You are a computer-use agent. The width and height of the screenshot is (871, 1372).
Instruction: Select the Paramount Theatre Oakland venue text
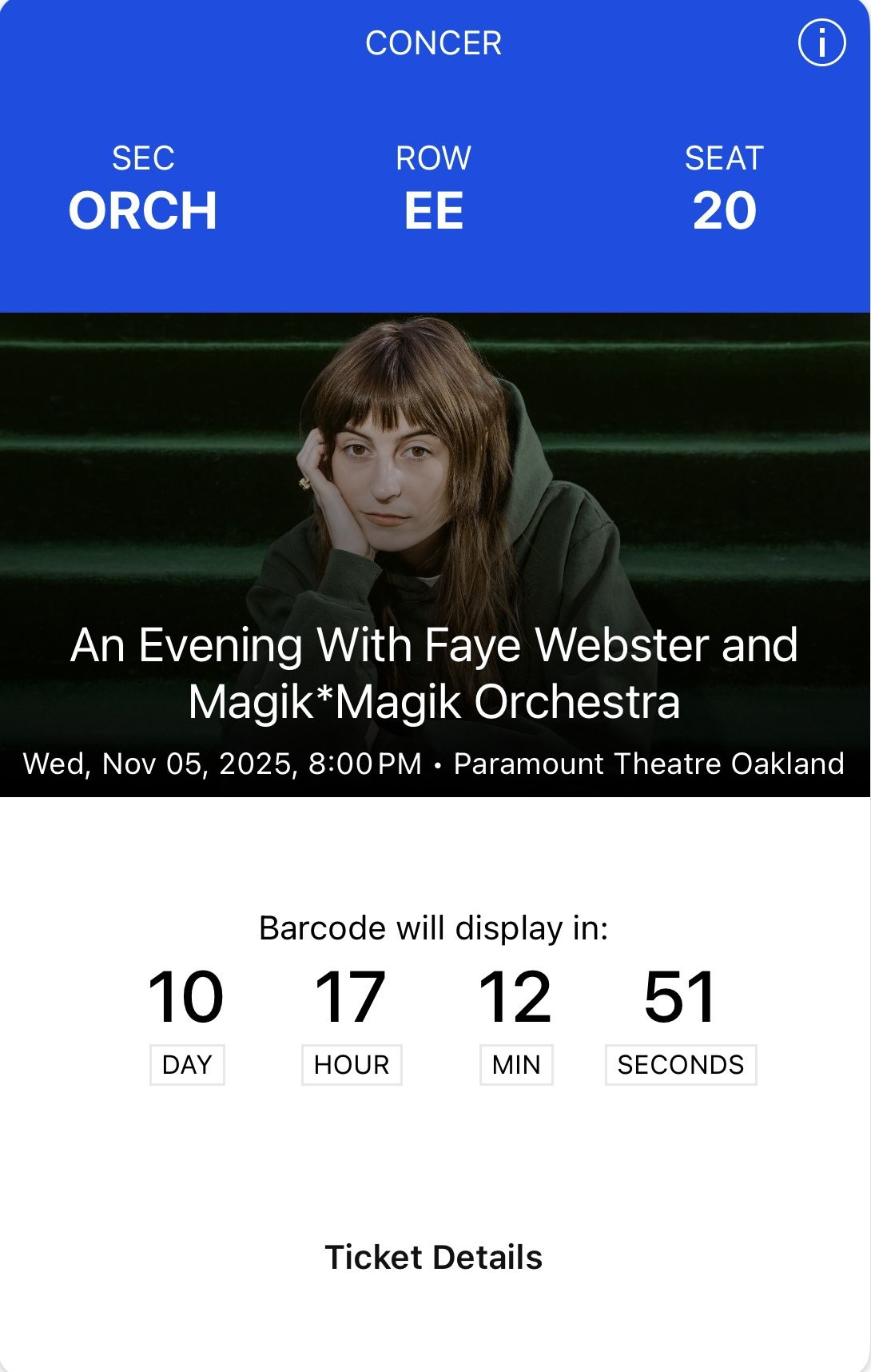pyautogui.click(x=647, y=764)
